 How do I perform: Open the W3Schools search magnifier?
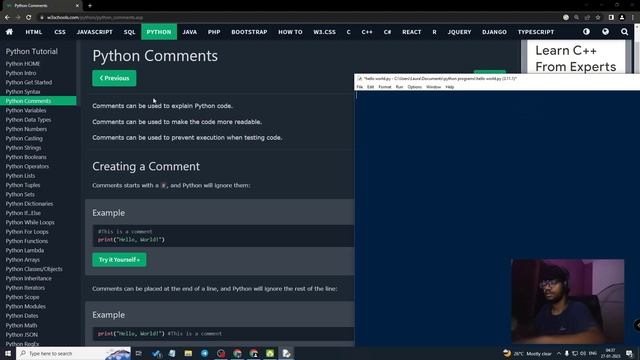pos(624,31)
